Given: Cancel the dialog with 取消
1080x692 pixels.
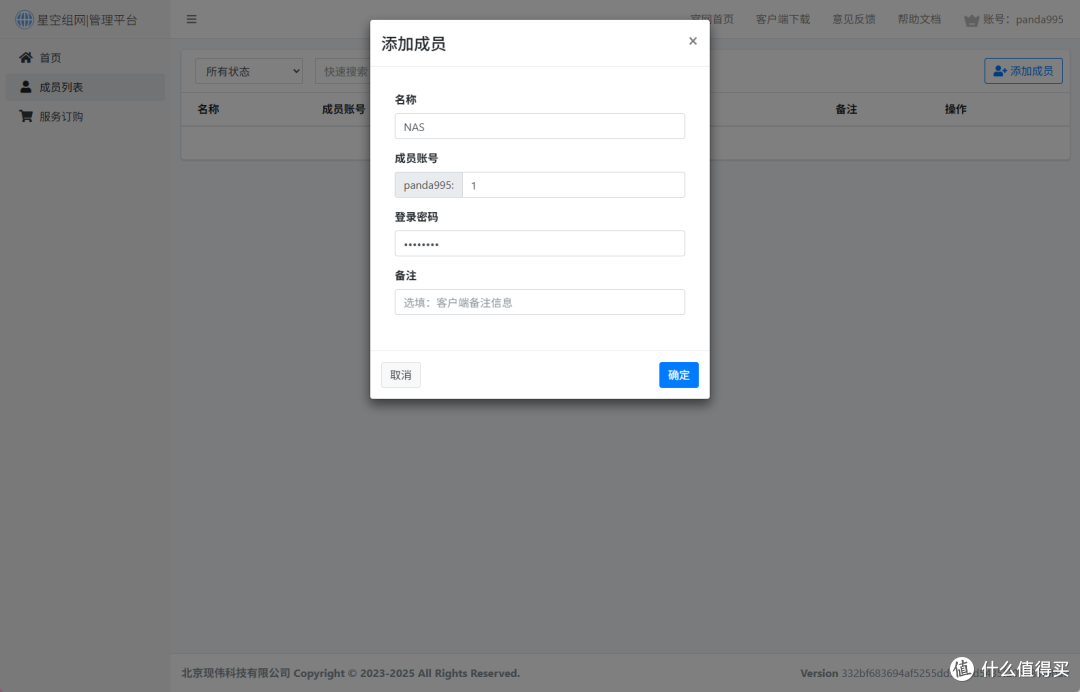Looking at the screenshot, I should [401, 375].
